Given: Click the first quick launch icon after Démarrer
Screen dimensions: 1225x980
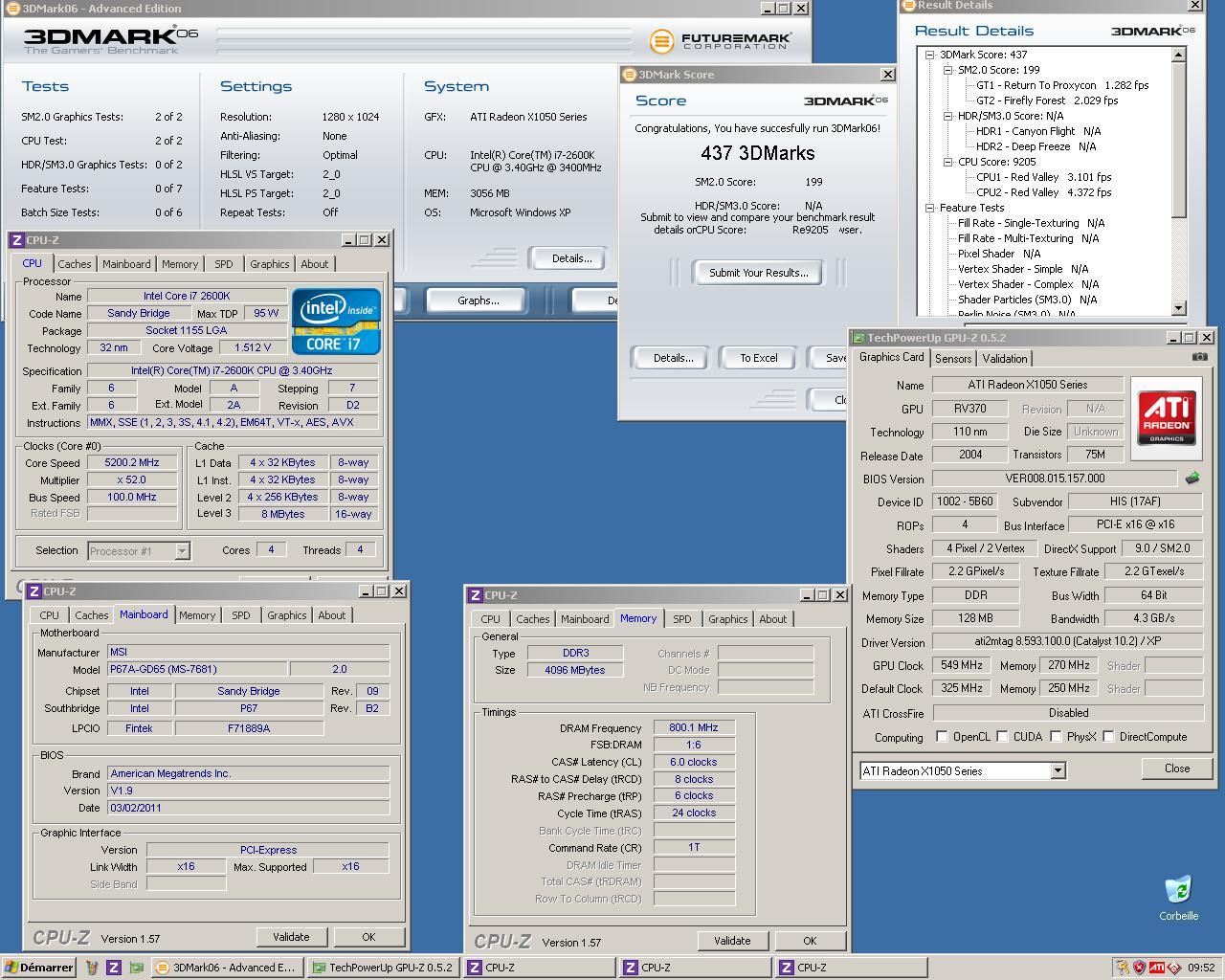Looking at the screenshot, I should [92, 968].
